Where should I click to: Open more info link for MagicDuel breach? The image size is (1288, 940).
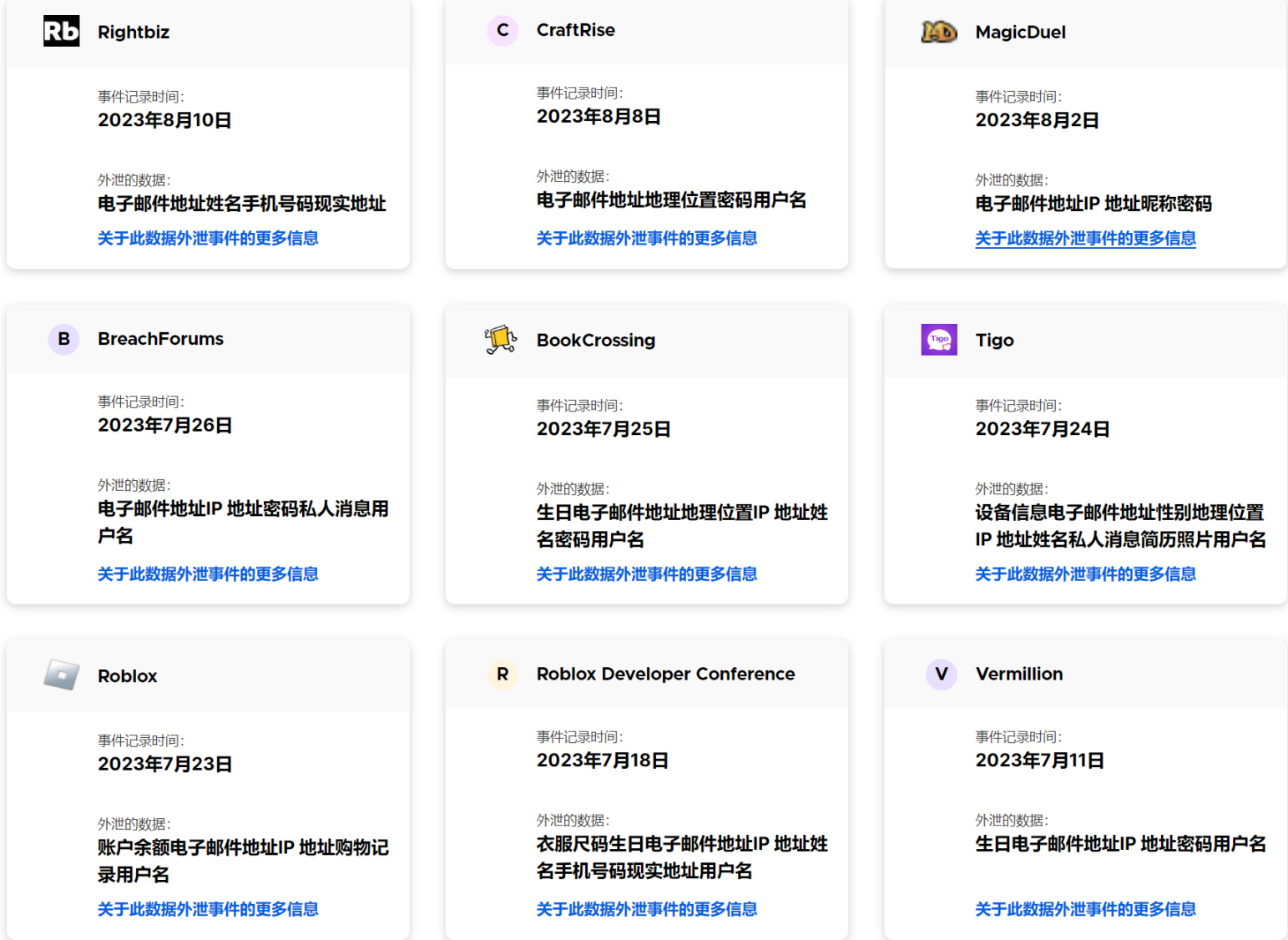1086,238
